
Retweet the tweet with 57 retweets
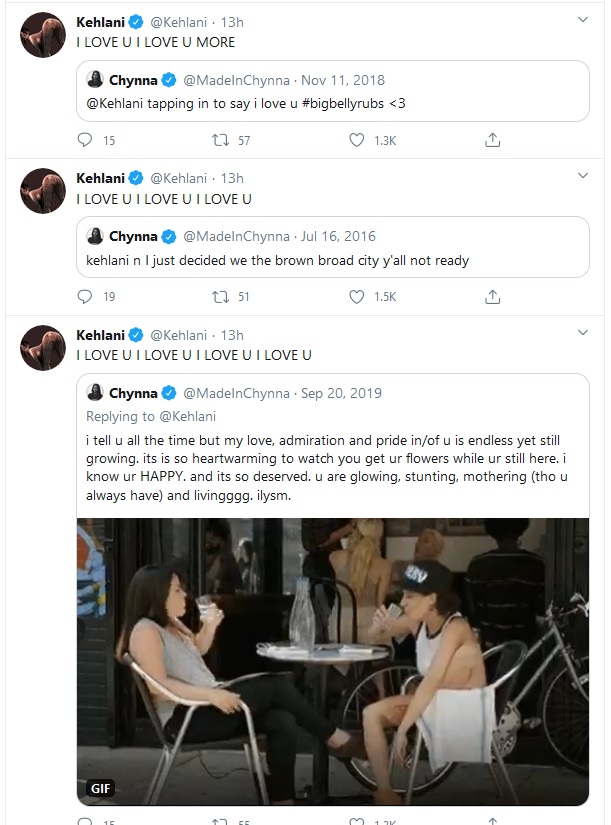(220, 140)
